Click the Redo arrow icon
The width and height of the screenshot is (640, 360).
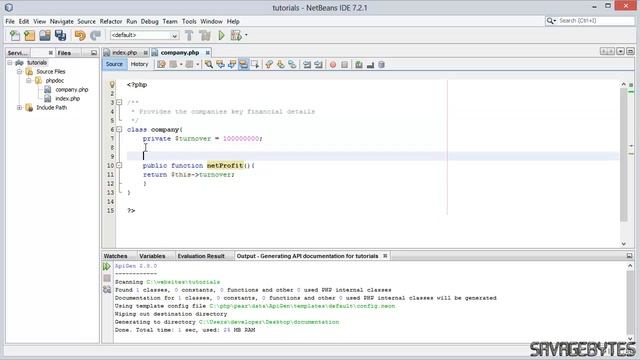(95, 36)
